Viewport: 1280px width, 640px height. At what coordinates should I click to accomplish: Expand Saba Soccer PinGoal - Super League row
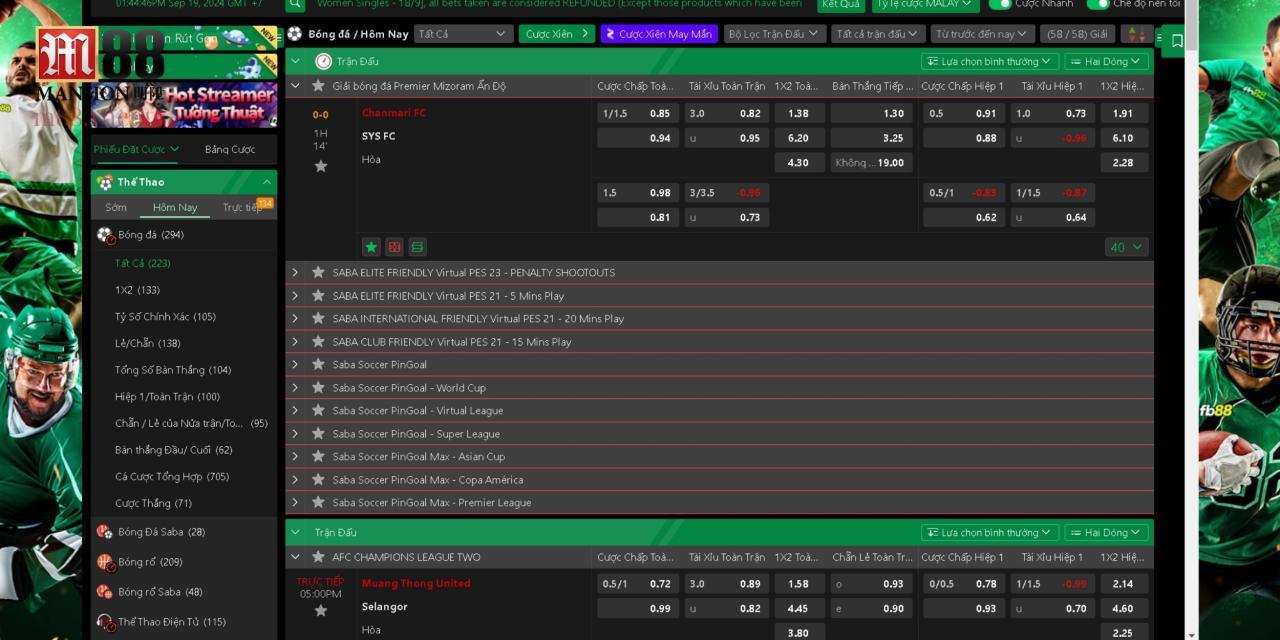[x=295, y=433]
